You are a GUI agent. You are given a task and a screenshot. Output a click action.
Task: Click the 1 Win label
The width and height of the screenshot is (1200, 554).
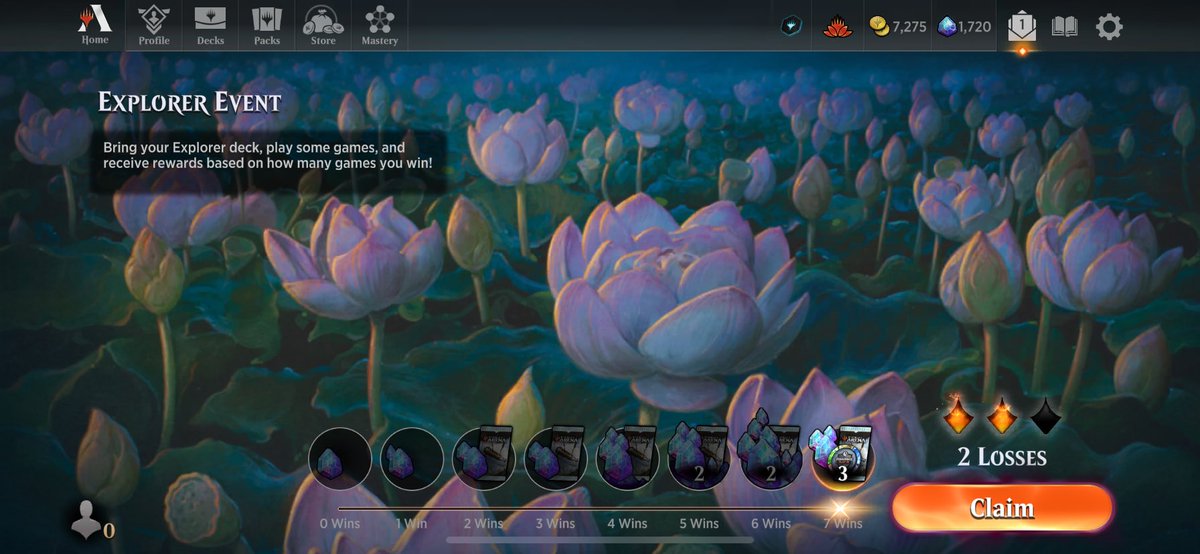[411, 523]
